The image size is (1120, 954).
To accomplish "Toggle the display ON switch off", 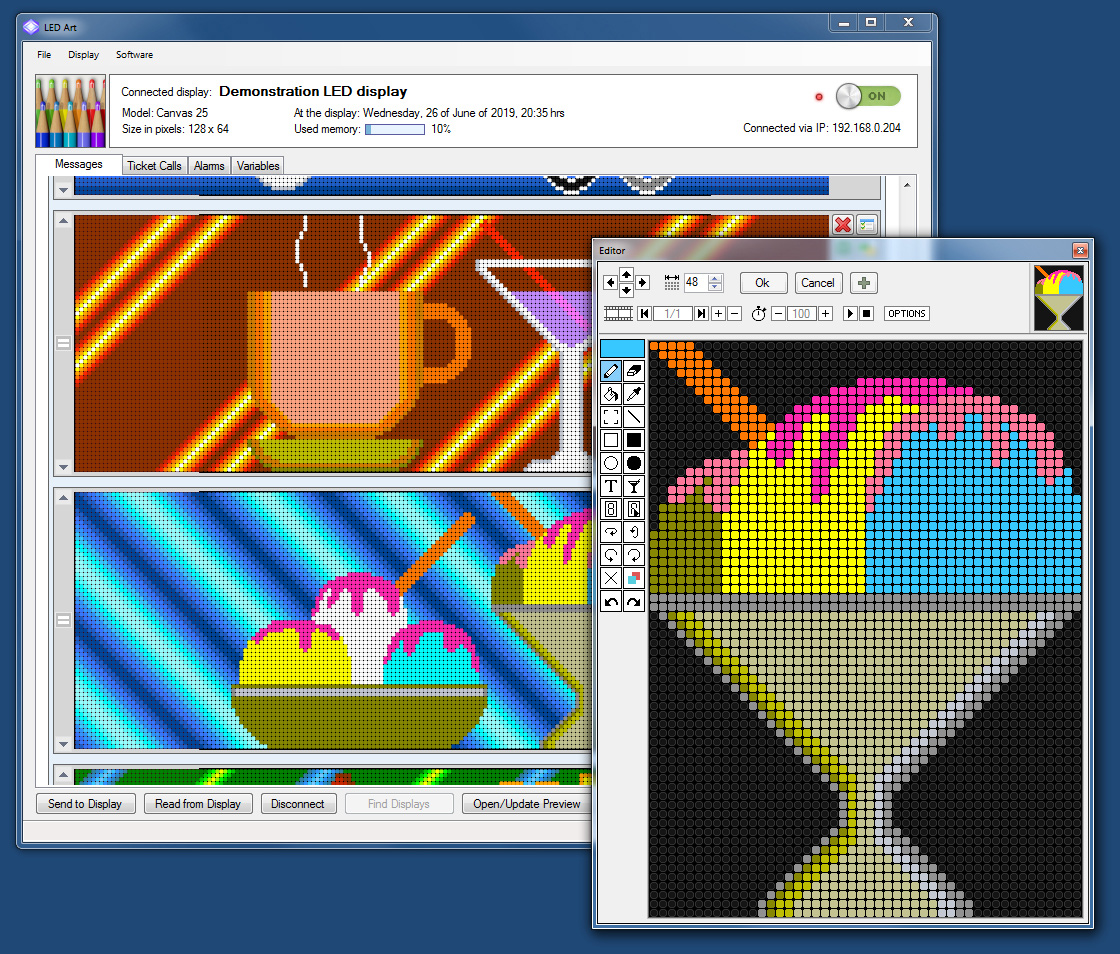I will point(867,96).
